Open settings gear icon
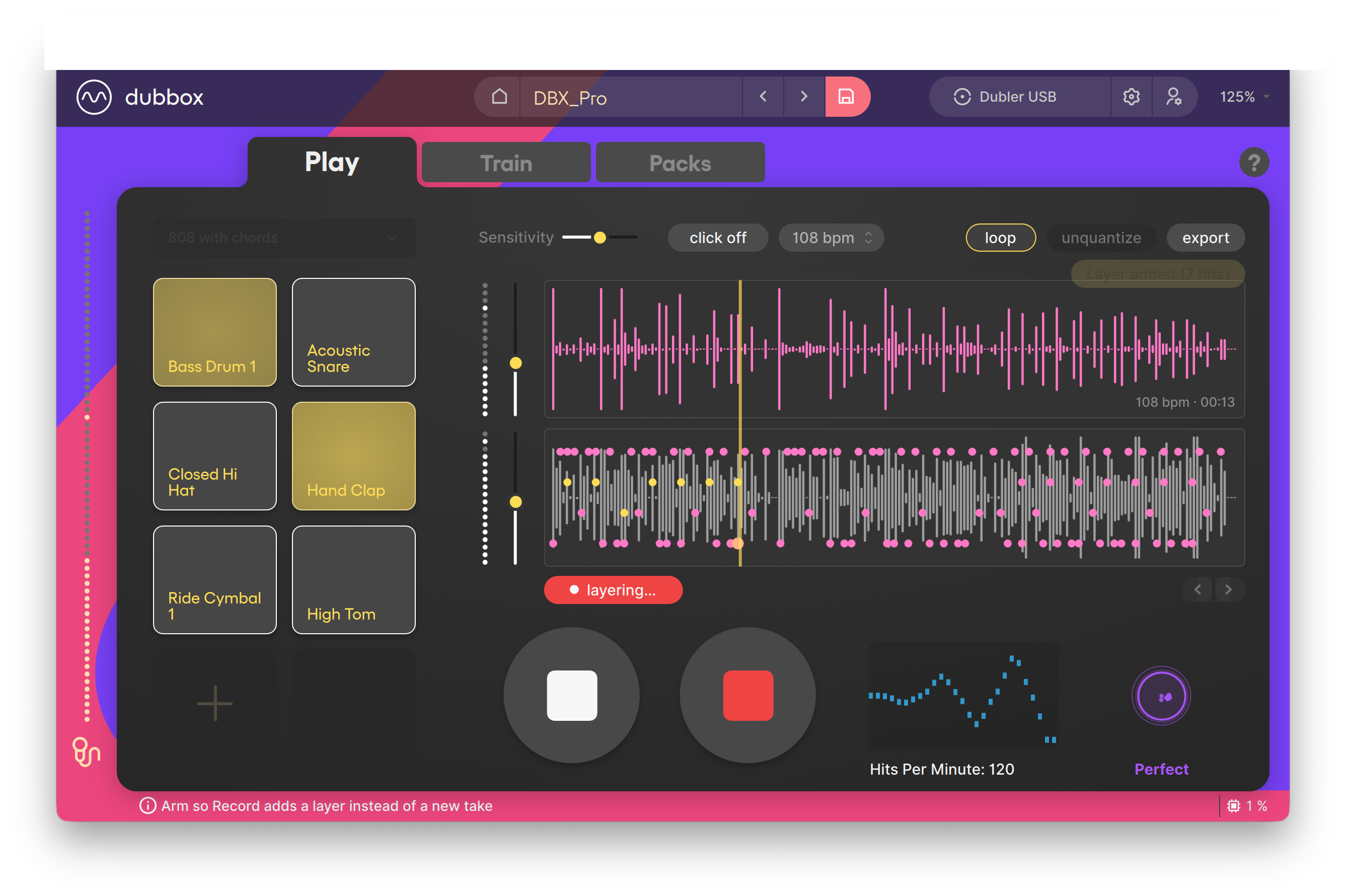The height and width of the screenshot is (896, 1346). 1131,97
